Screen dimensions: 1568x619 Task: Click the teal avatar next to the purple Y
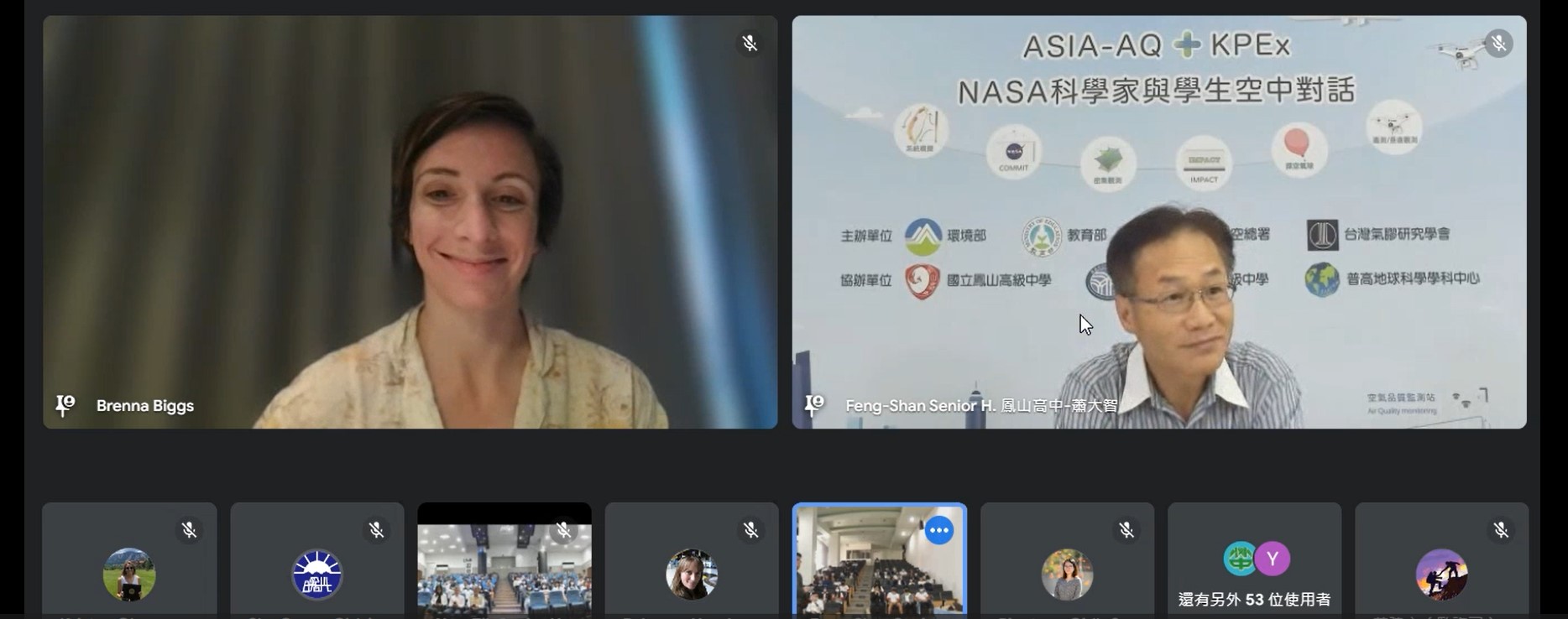(1239, 559)
